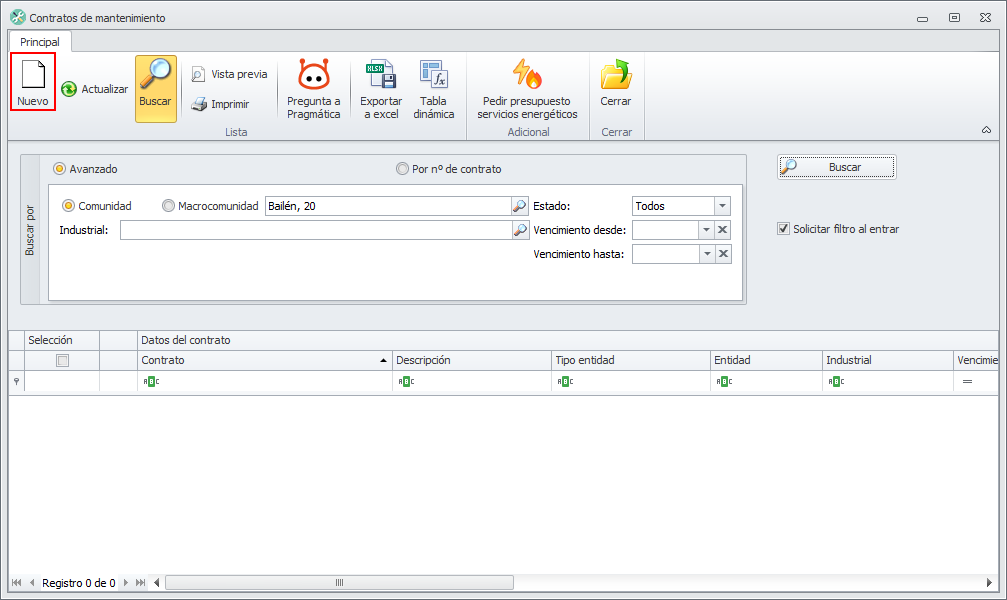Click the Descripción filter operator icon

pyautogui.click(x=407, y=382)
